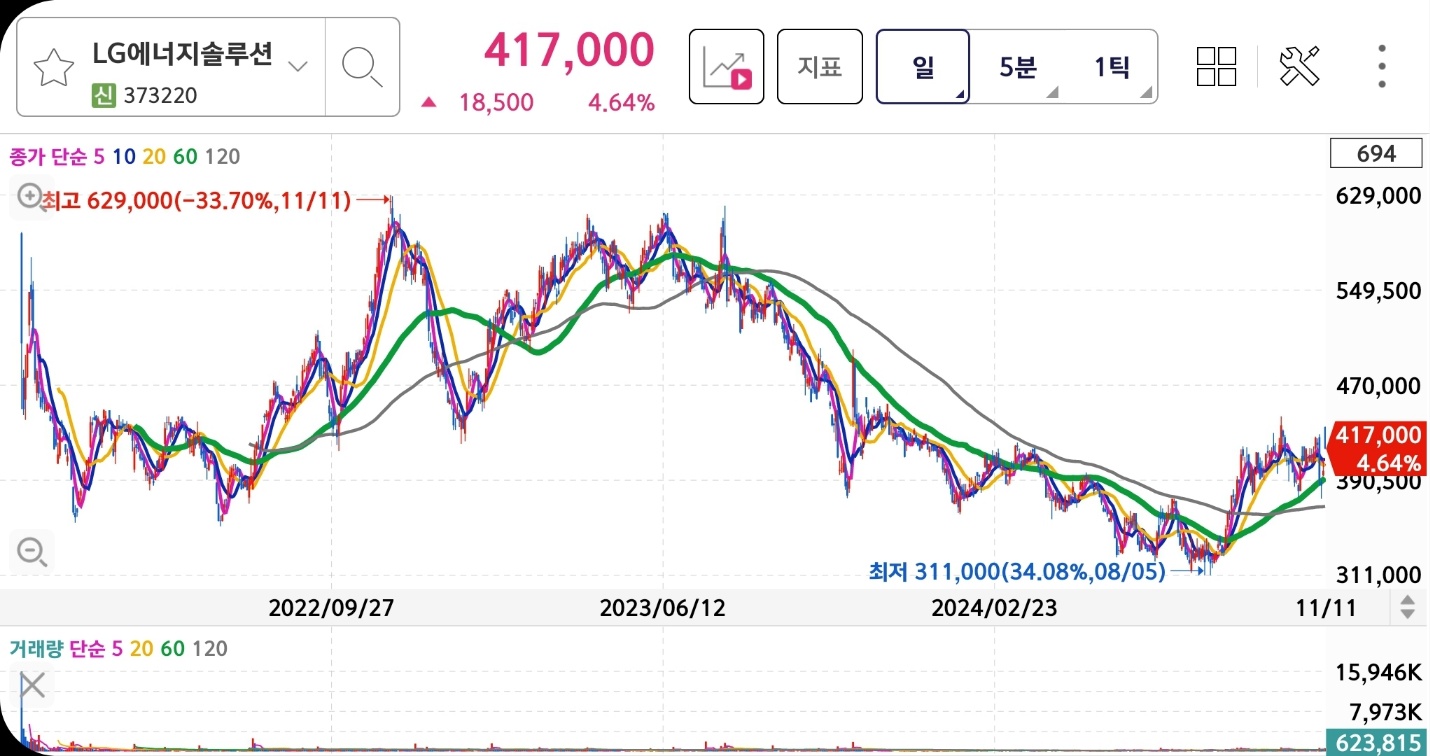
Task: Tap the 549,500 price axis label
Action: (x=1377, y=291)
